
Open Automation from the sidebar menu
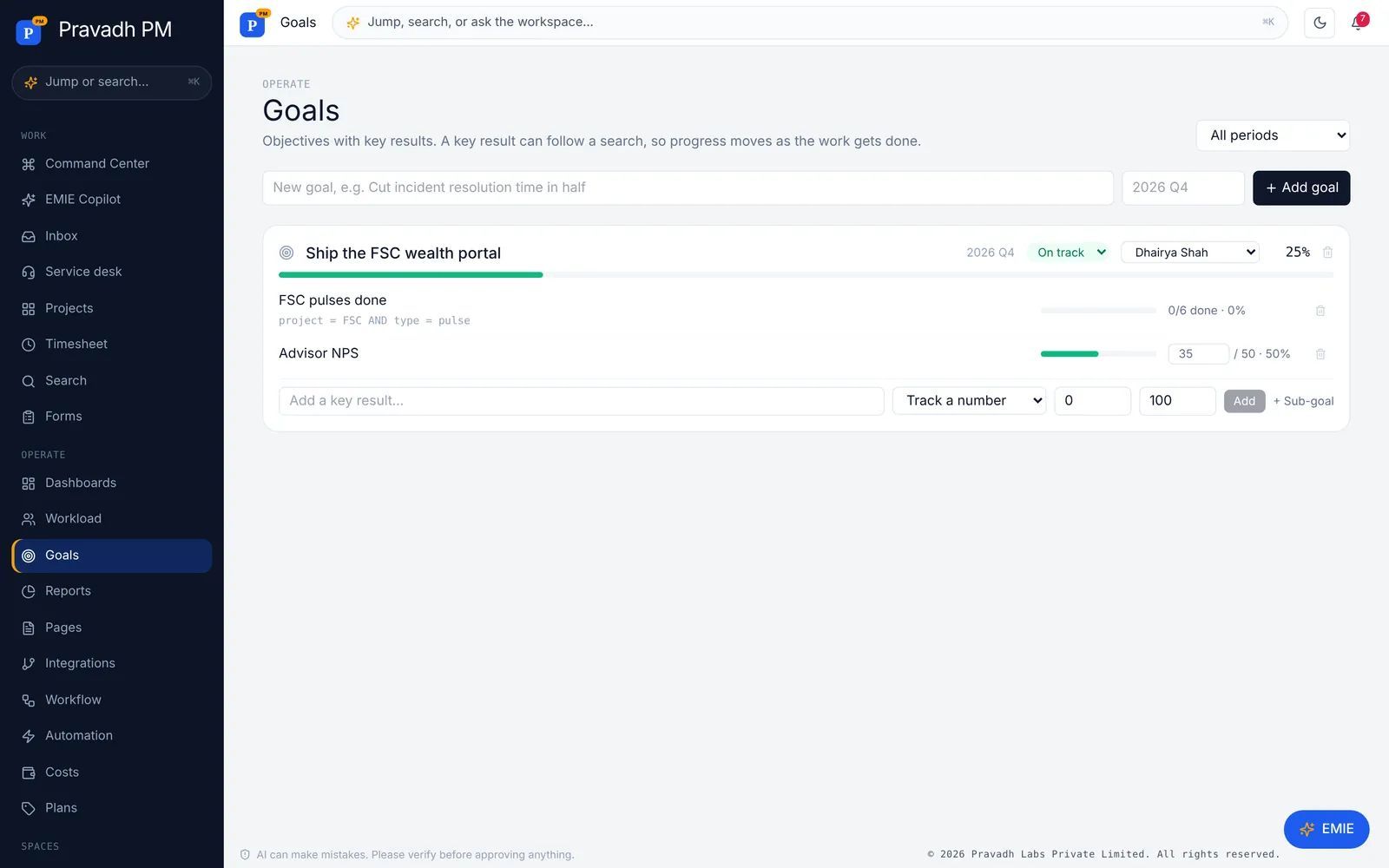point(112,736)
